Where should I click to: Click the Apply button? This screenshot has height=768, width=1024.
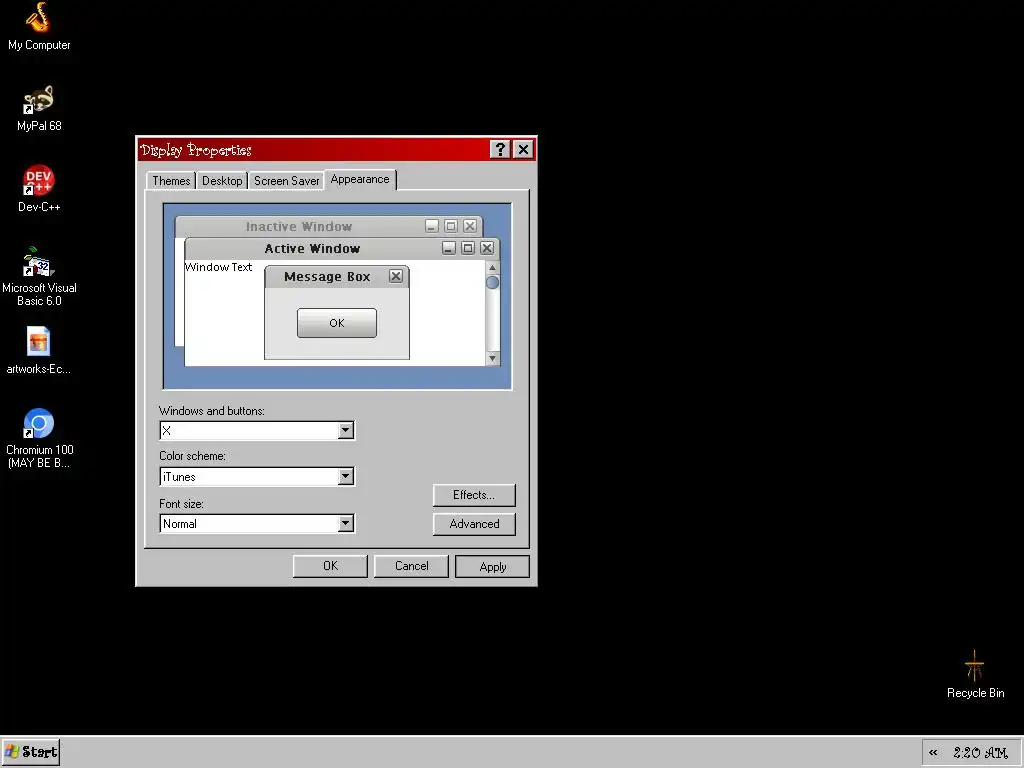point(492,566)
